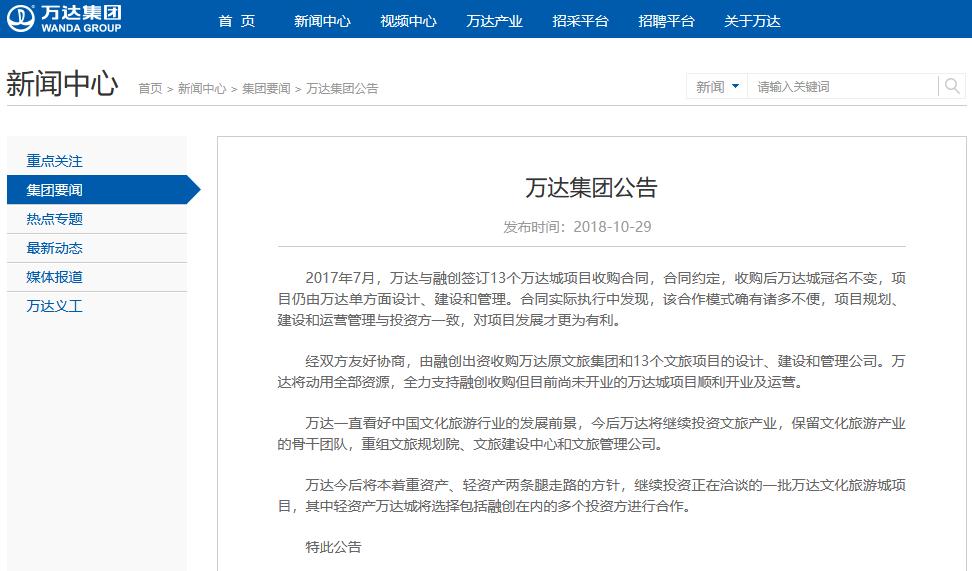Select 集团要闻 in sidebar
Image resolution: width=972 pixels, height=571 pixels.
point(97,190)
